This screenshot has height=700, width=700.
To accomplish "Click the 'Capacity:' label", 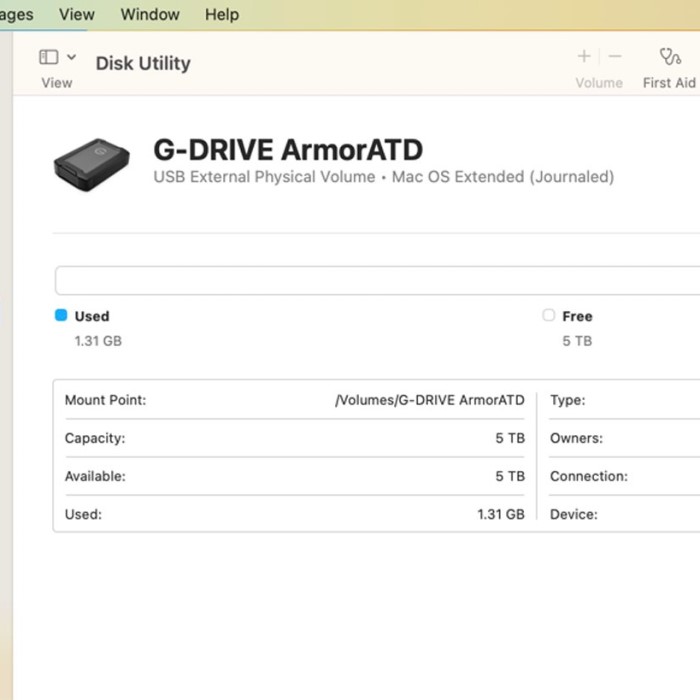I will 95,438.
